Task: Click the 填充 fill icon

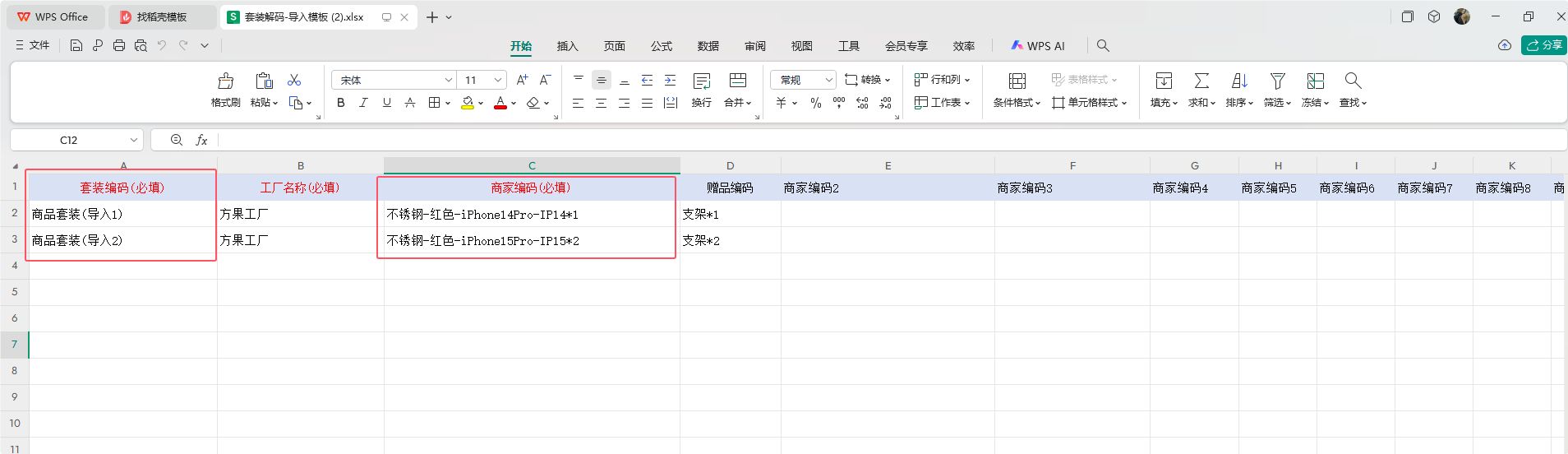Action: (1164, 81)
